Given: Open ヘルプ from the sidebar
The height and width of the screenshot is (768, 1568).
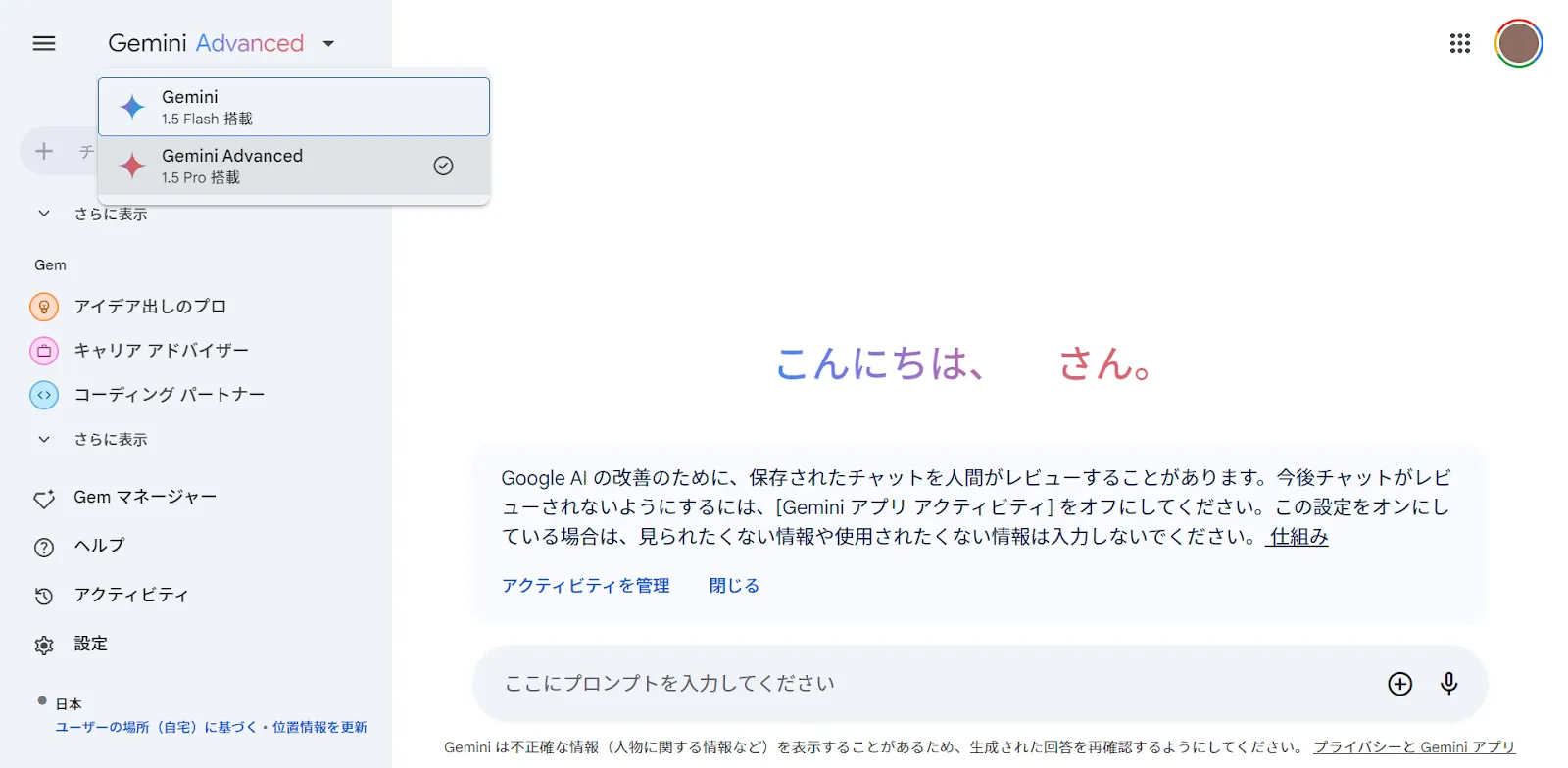Looking at the screenshot, I should [99, 547].
